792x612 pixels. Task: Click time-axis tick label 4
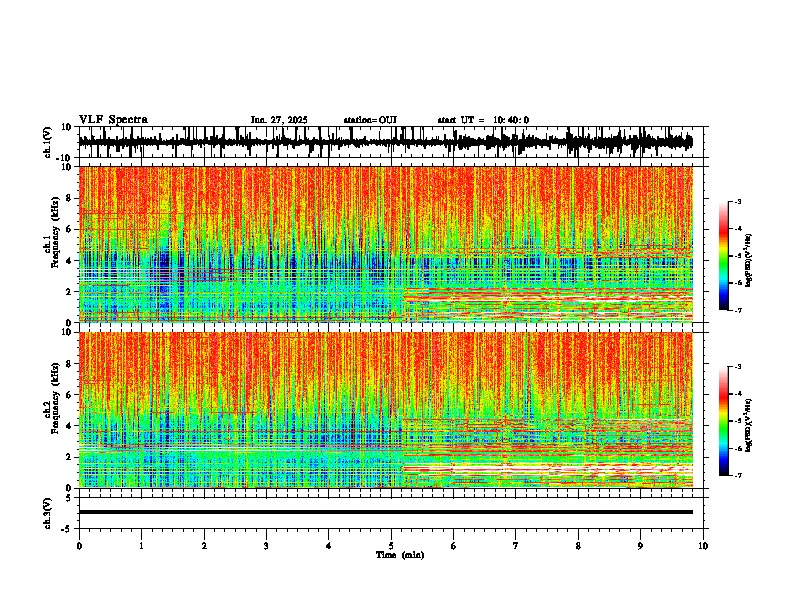[329, 546]
